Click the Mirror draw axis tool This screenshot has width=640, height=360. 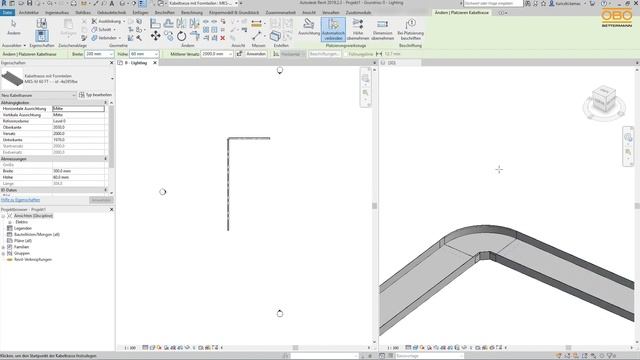[194, 23]
